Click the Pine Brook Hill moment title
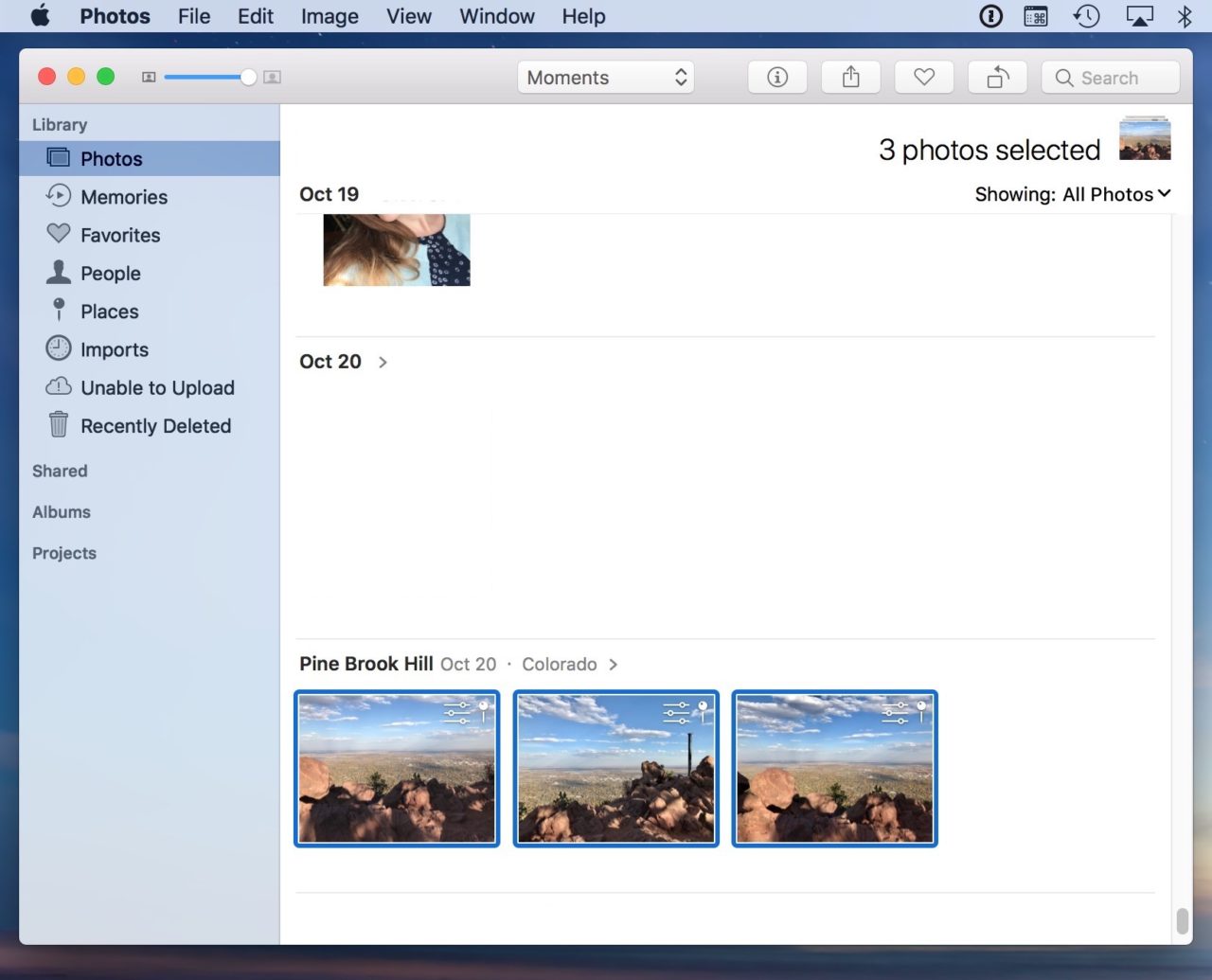Screen dimensions: 1212x980 pos(366,664)
